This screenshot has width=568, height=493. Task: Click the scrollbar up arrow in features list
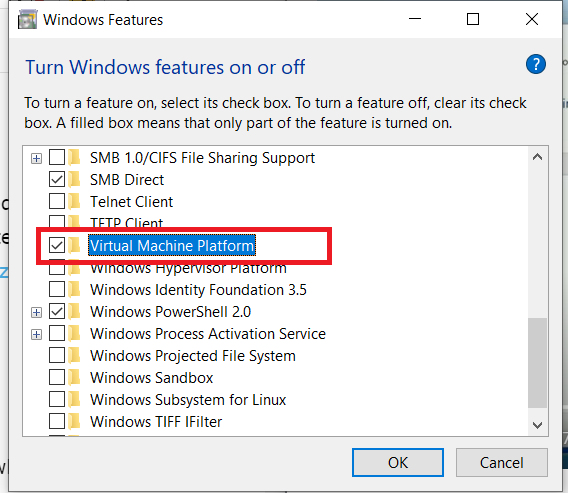[538, 157]
